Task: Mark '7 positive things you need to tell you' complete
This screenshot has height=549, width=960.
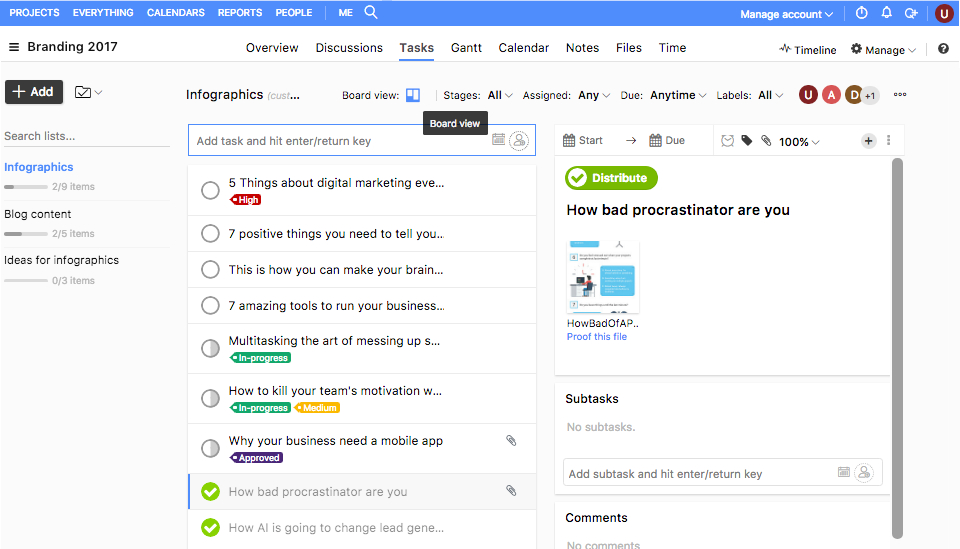Action: coord(210,234)
